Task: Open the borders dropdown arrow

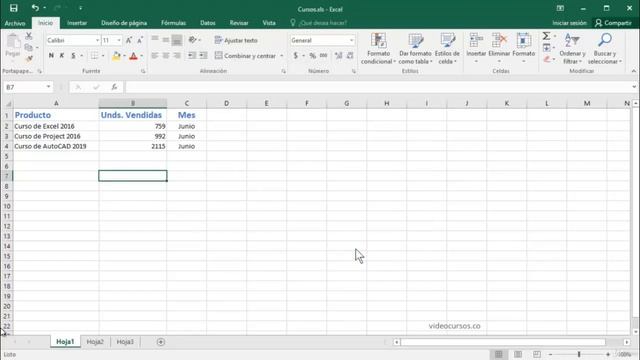Action: [102, 56]
